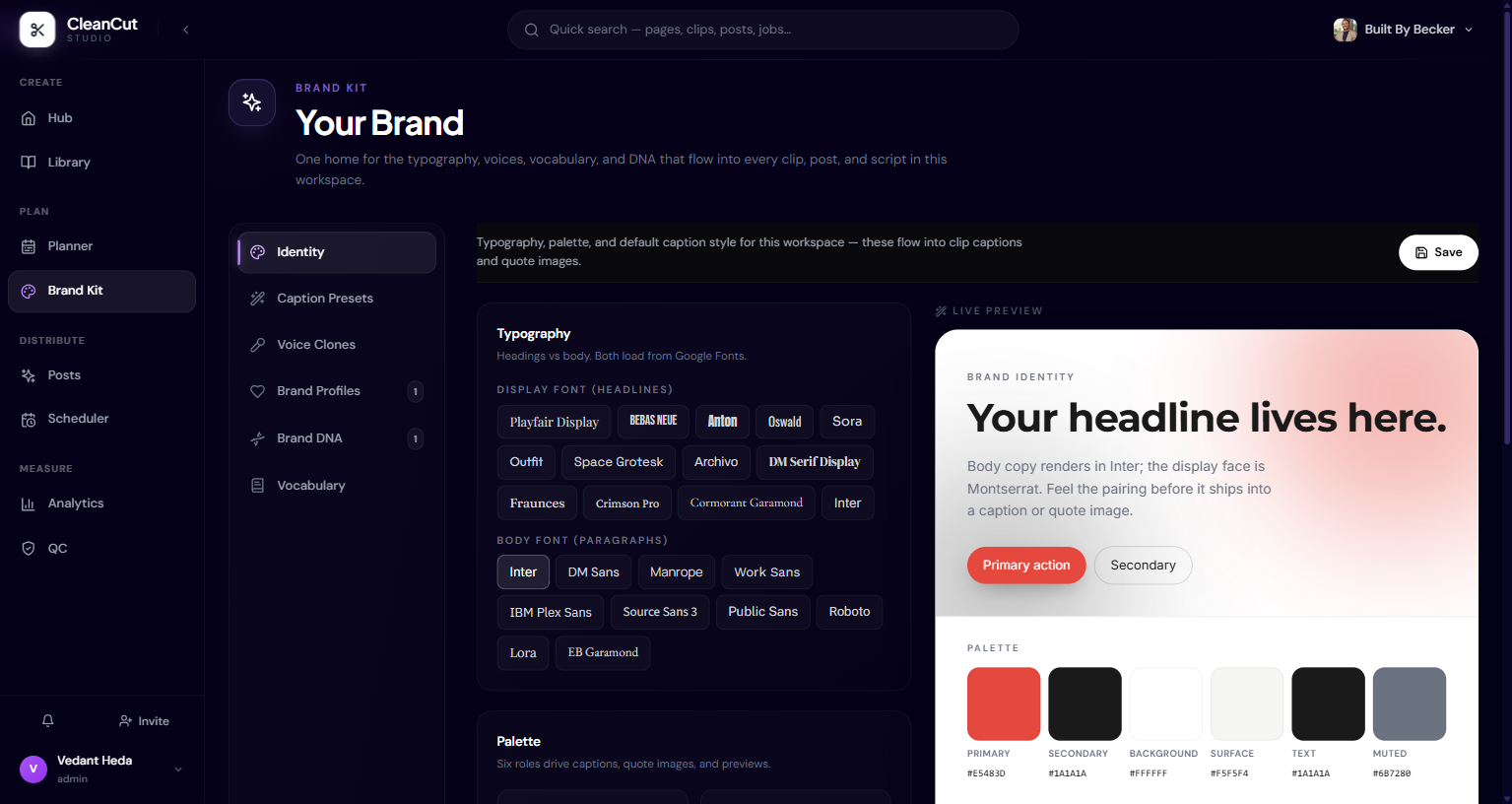1512x804 pixels.
Task: Click the Brand Profiles heart icon
Action: click(258, 391)
